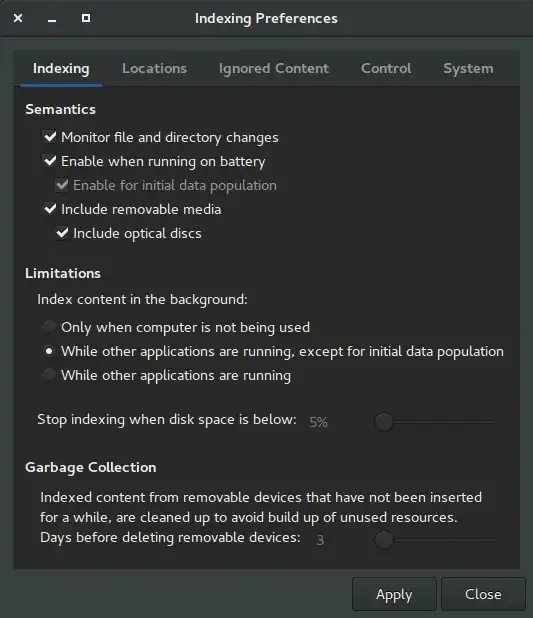Open the Locations tab
The height and width of the screenshot is (618, 533).
(154, 69)
